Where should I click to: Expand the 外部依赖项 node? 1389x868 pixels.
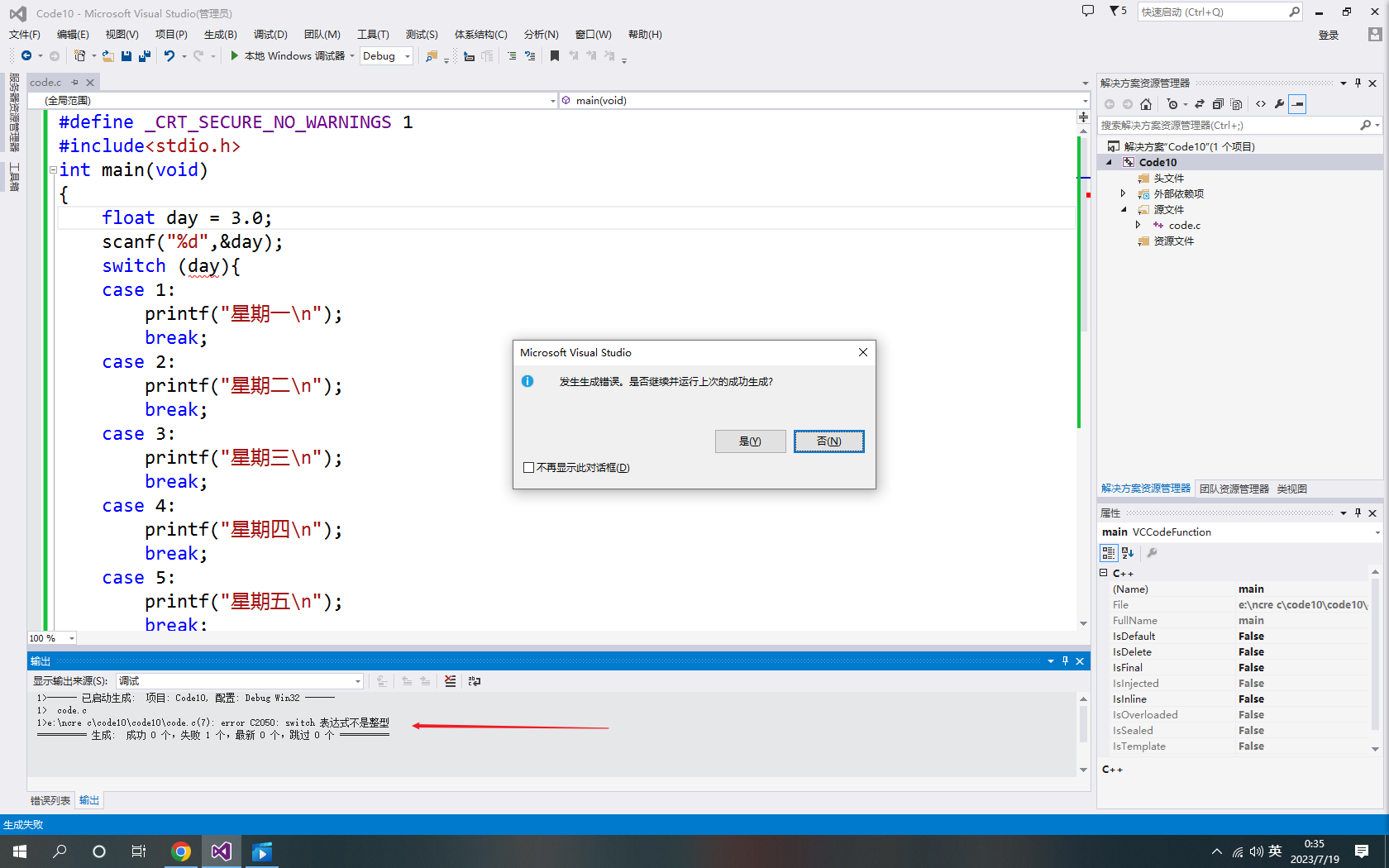coord(1123,194)
